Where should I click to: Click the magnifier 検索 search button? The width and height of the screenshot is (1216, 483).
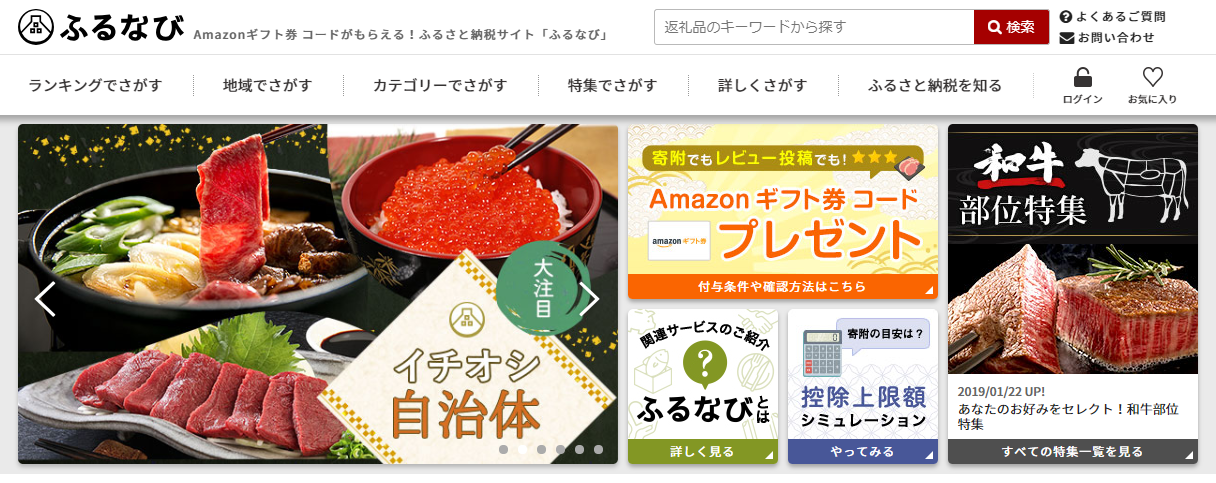click(1011, 27)
